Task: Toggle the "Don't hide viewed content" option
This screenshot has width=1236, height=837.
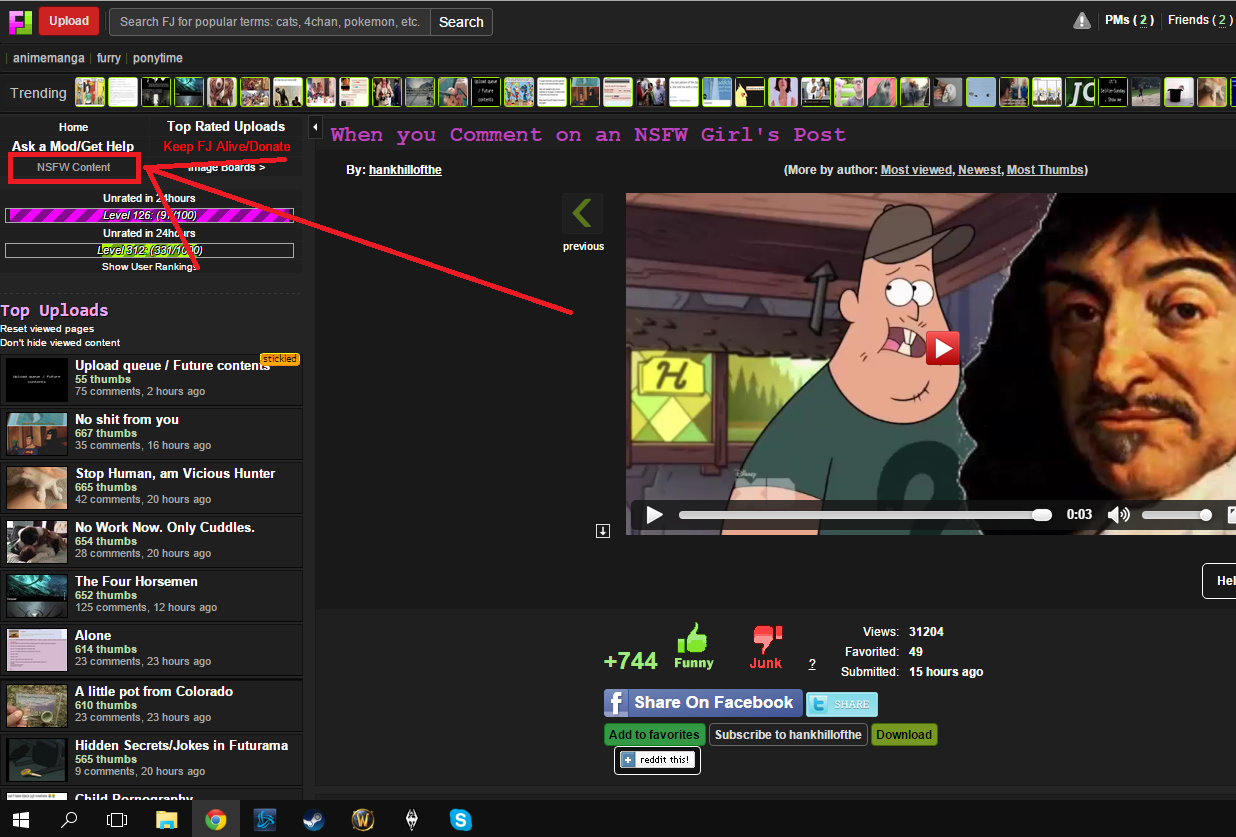Action: pos(60,343)
